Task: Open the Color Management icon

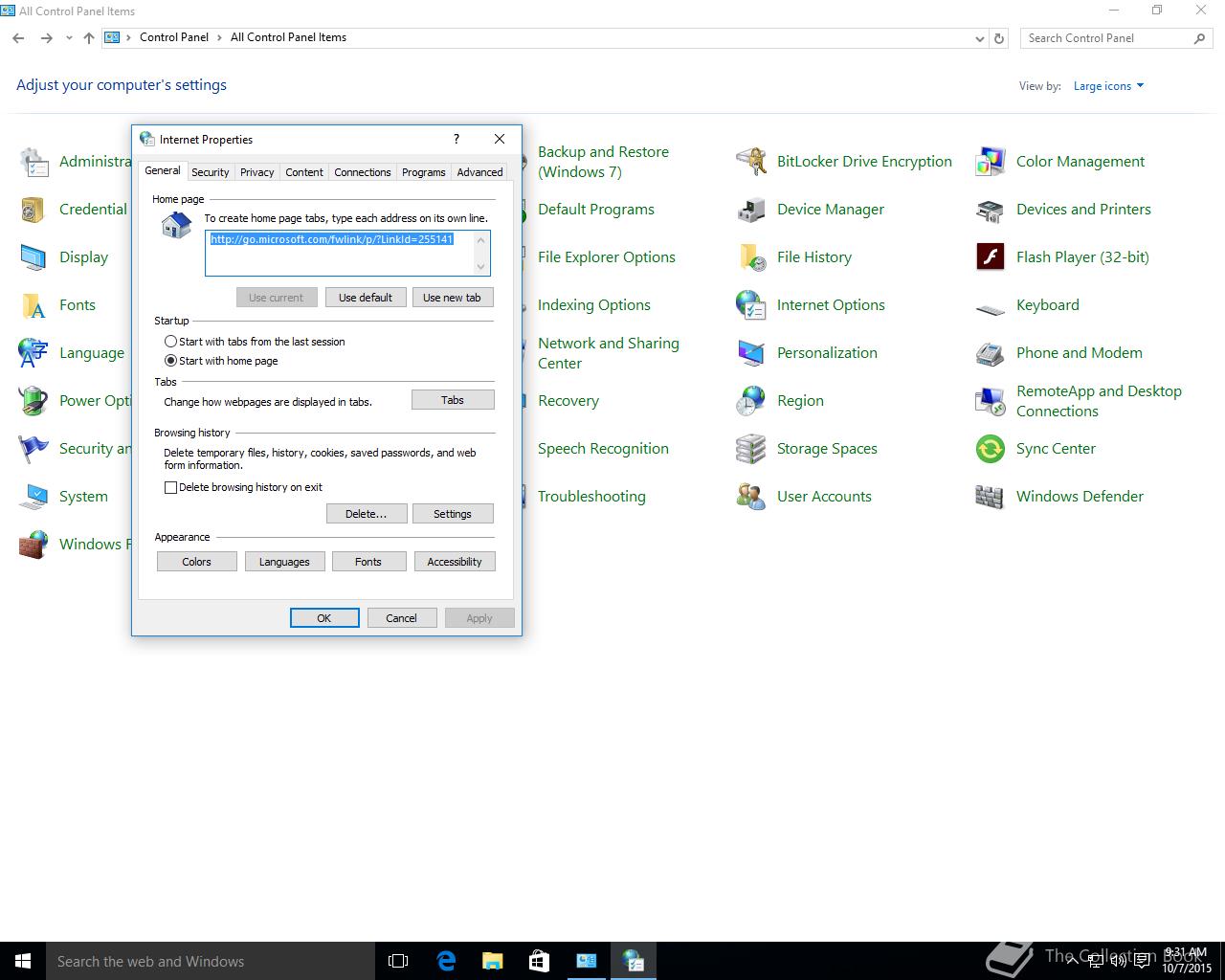Action: click(991, 162)
